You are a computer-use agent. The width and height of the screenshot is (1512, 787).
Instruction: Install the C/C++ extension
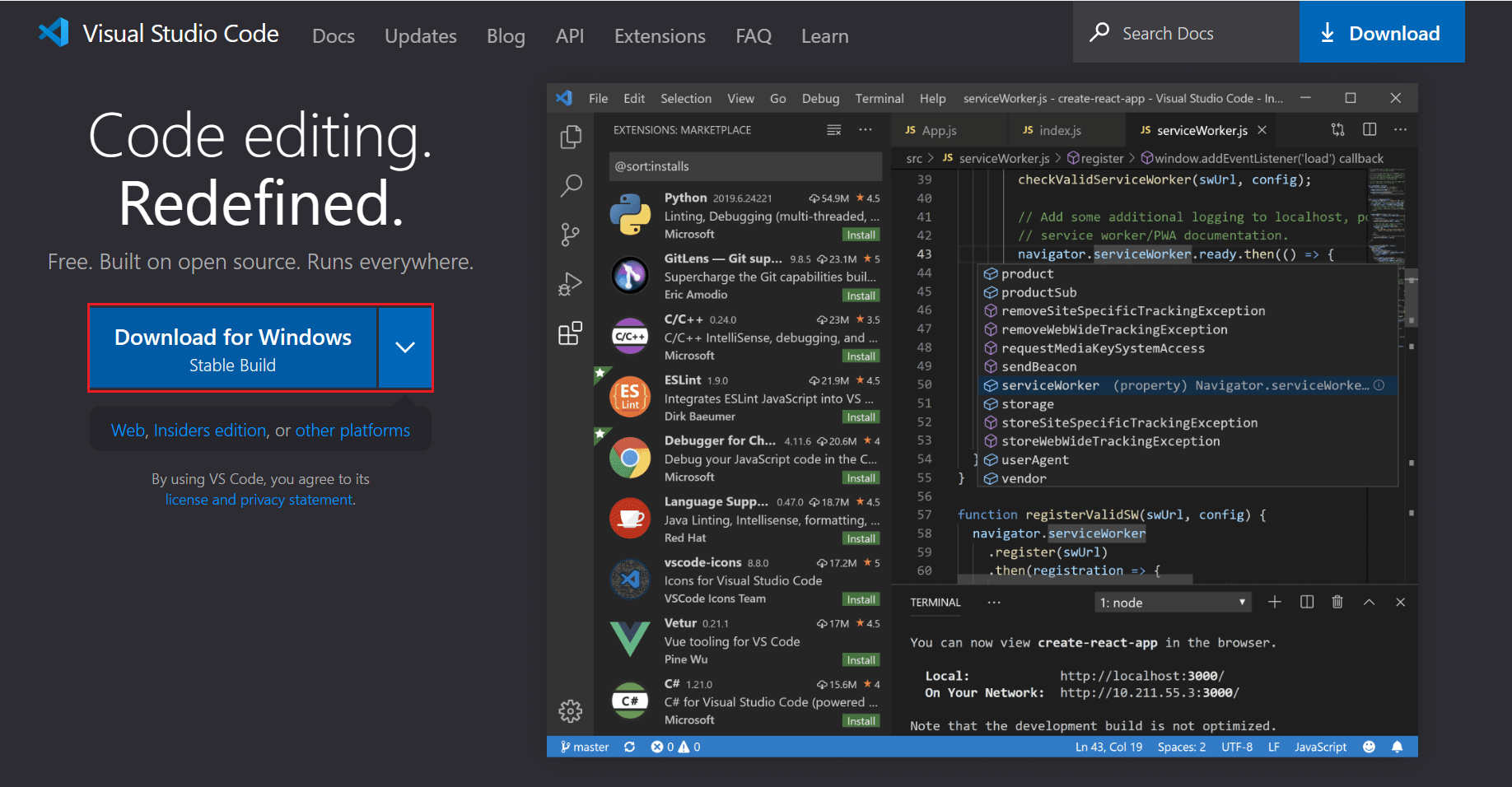[x=861, y=356]
